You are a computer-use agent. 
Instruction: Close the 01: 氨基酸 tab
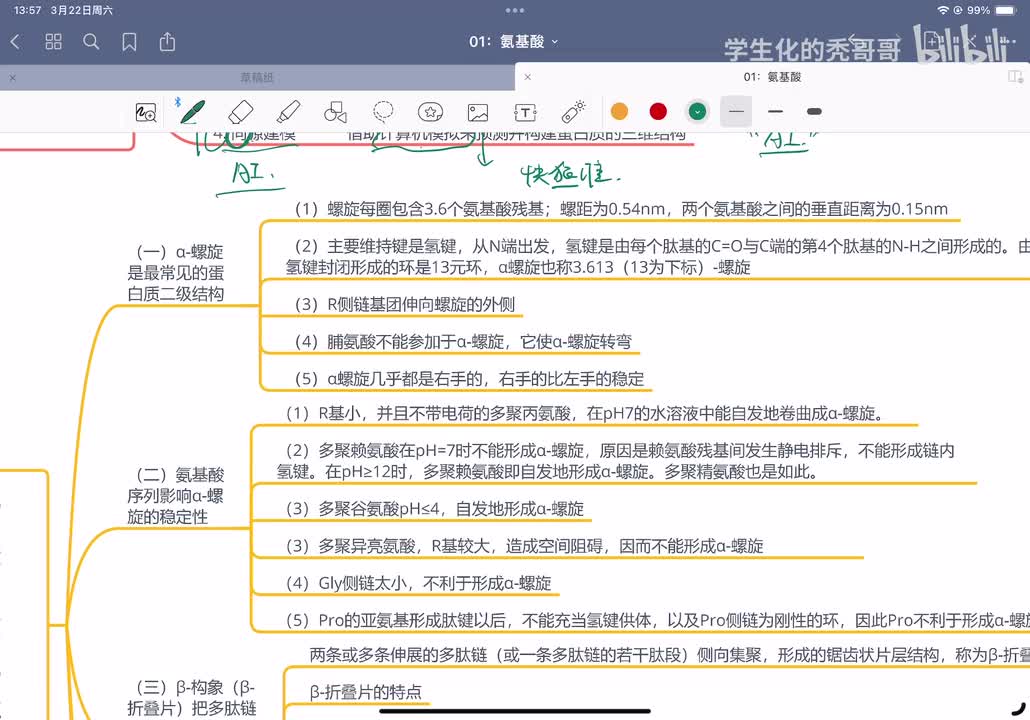click(527, 77)
